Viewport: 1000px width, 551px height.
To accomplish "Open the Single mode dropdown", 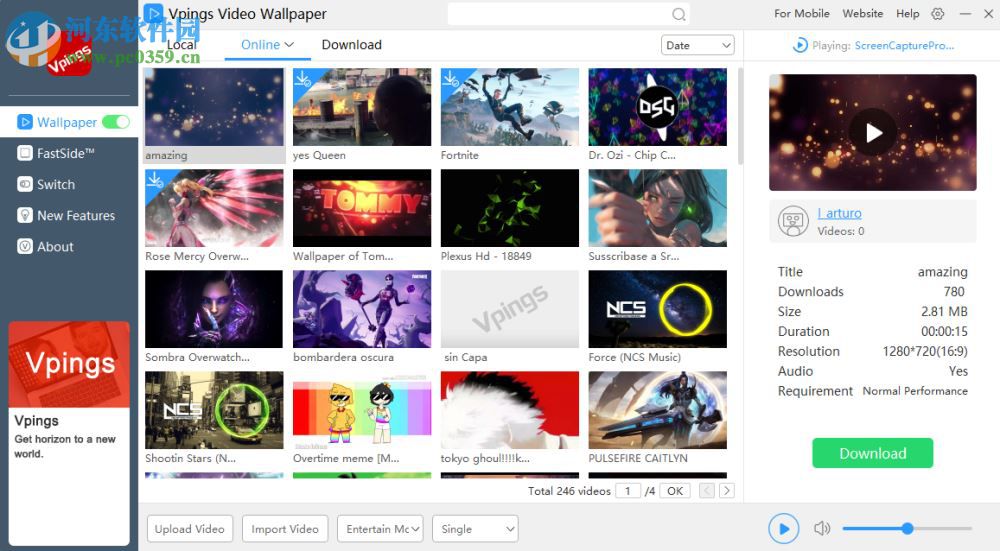I will click(475, 529).
